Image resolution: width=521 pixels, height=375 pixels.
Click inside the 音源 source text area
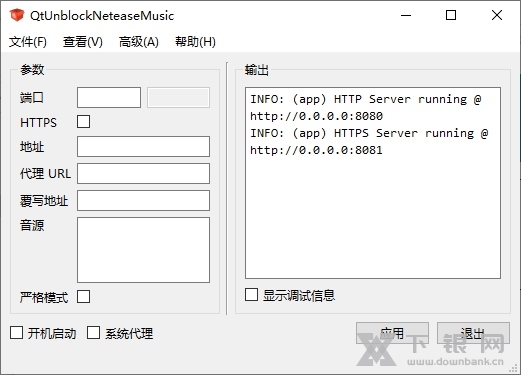click(143, 250)
